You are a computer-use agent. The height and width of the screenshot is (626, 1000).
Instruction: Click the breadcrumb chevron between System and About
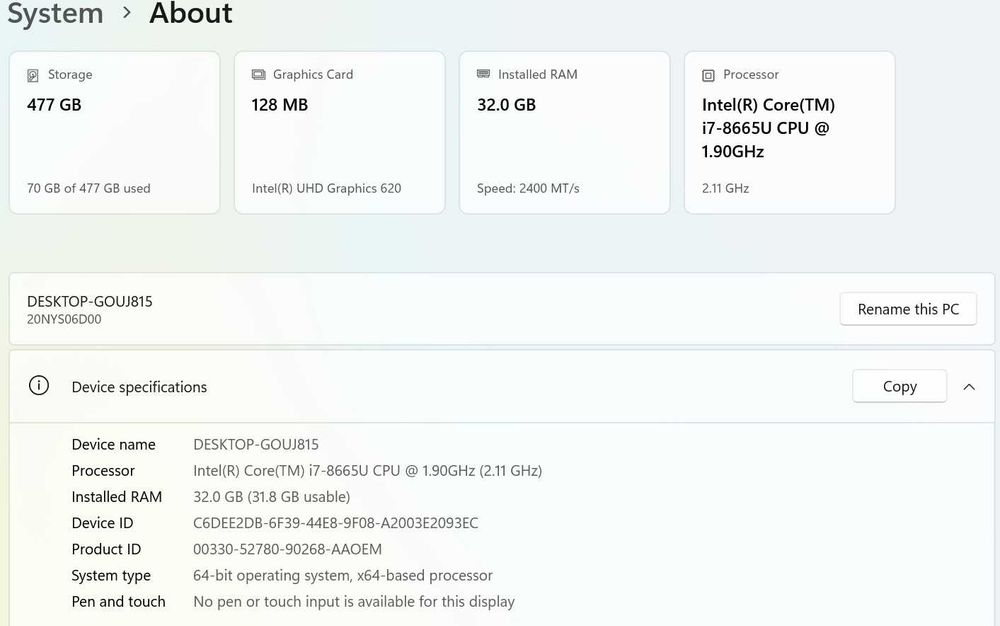click(x=127, y=12)
